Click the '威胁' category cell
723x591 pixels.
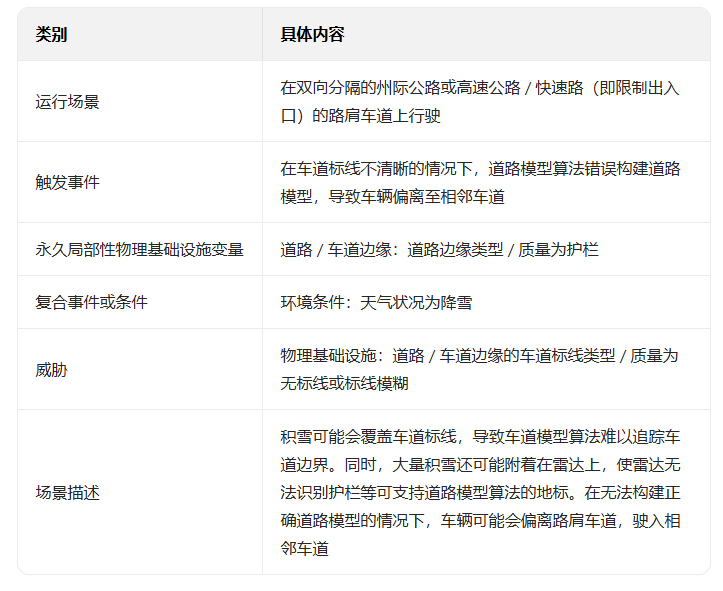51,369
